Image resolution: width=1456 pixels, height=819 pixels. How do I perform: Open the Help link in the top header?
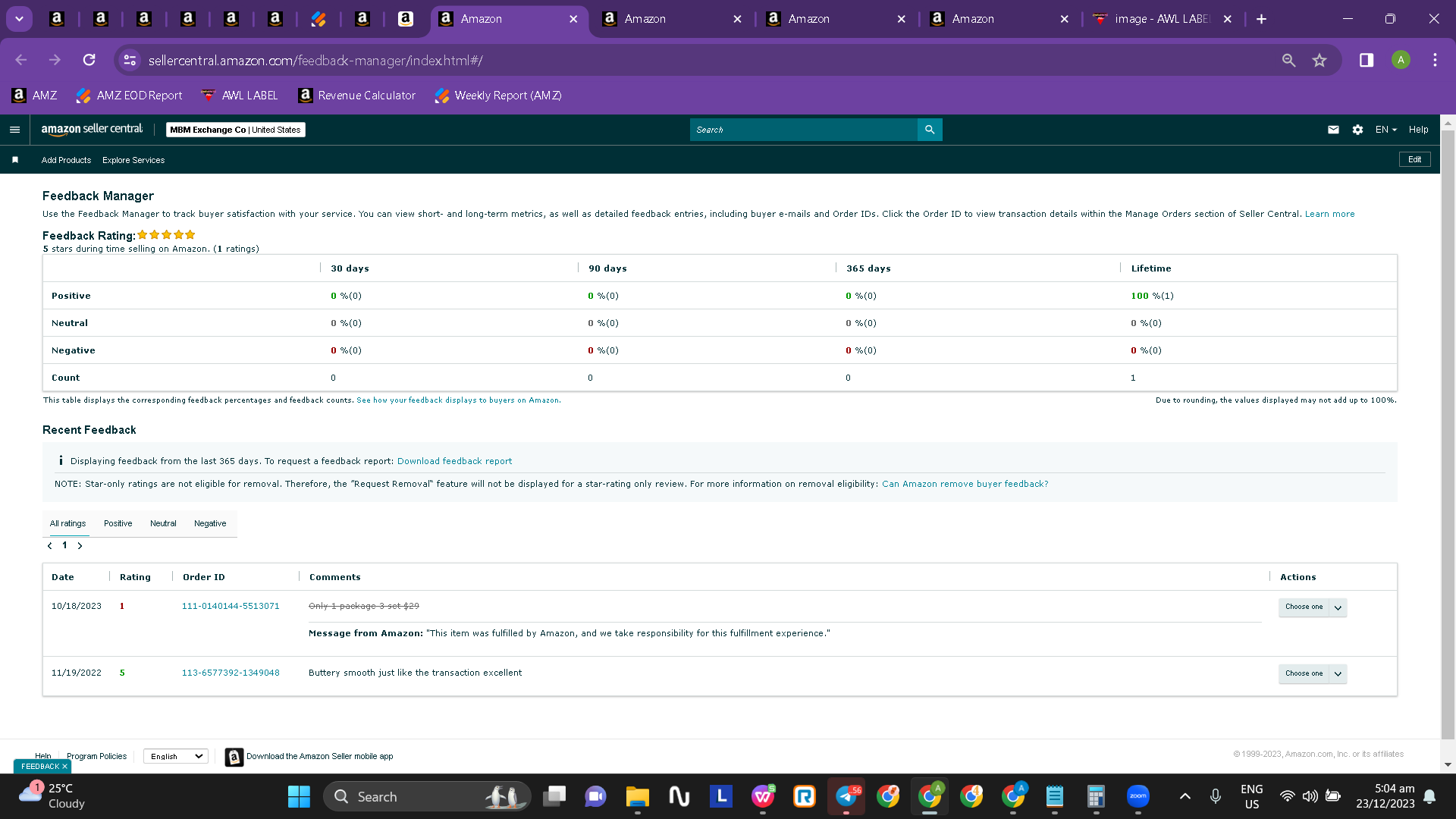(1418, 130)
